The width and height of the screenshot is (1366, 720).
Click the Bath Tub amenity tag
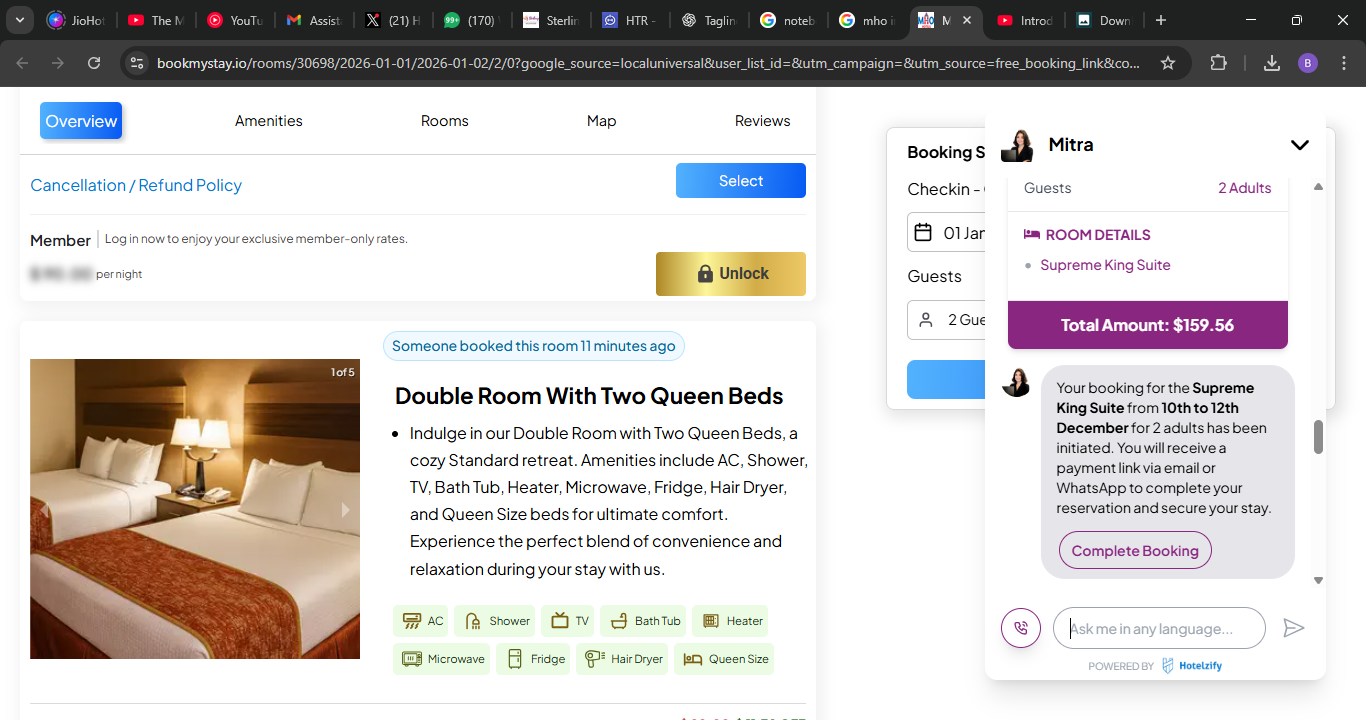click(x=644, y=621)
